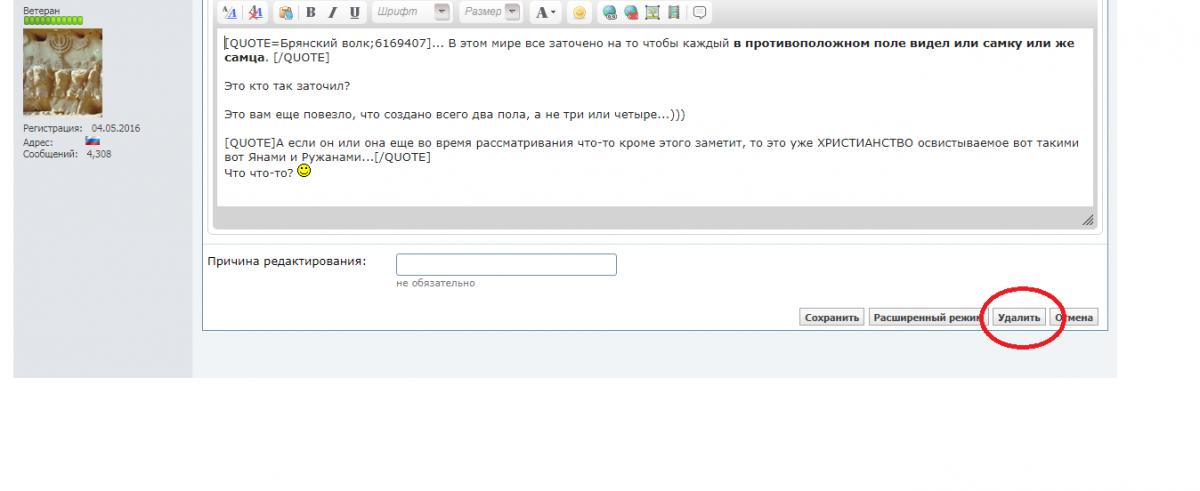
Task: Click the insert image icon
Action: [652, 13]
